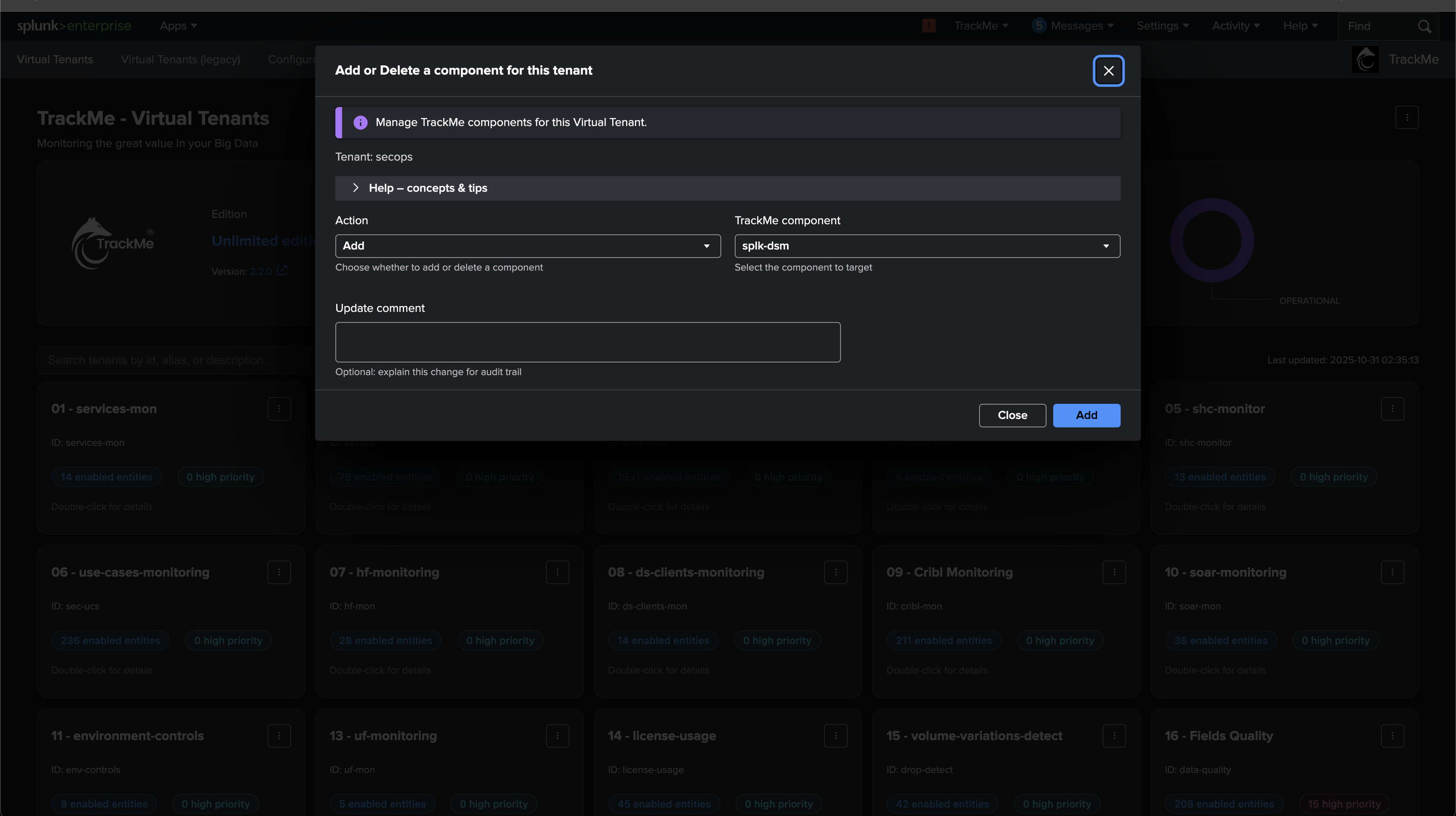
Task: Open kebab menu on 05 - shc-monitor card
Action: 1392,409
